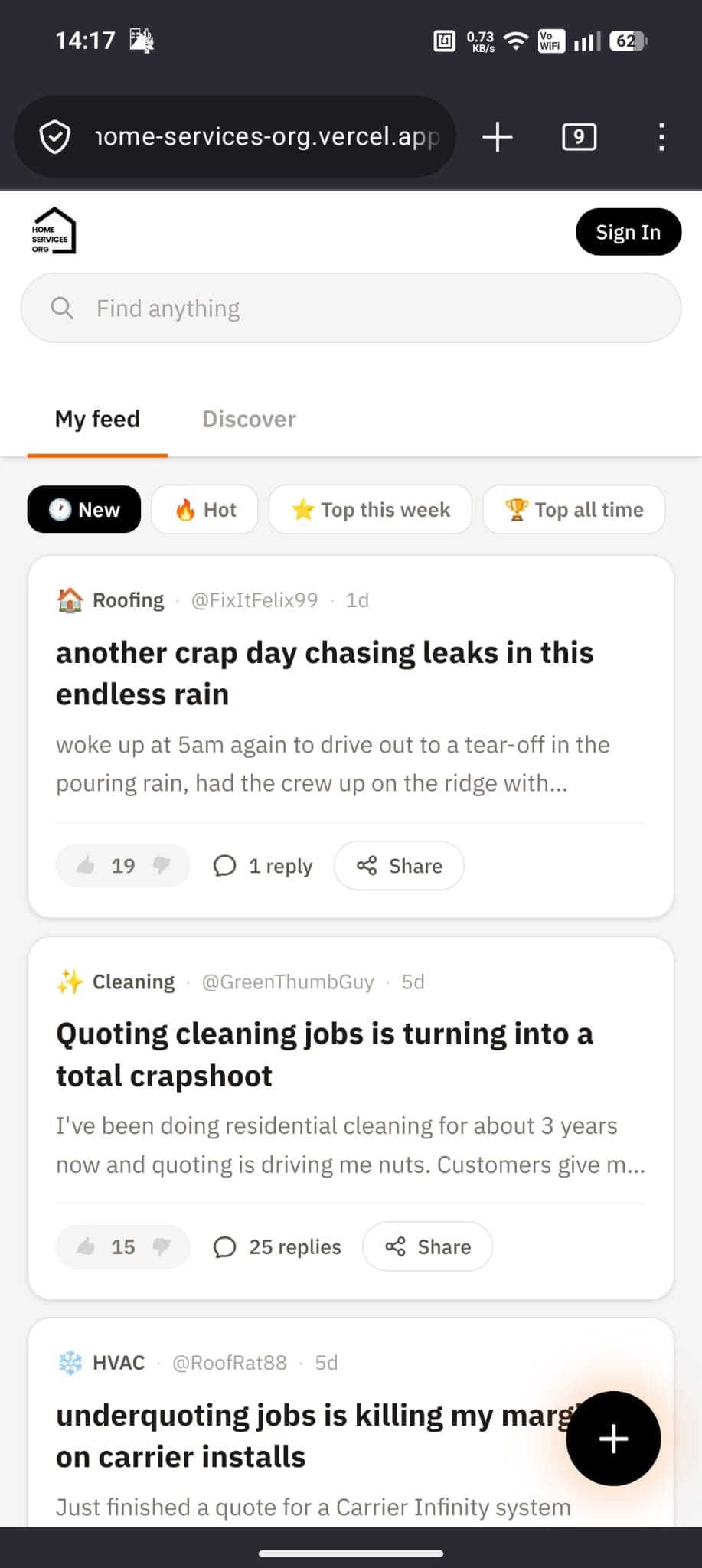Share the roofing leaks post
Viewport: 702px width, 1568px height.
pyautogui.click(x=399, y=866)
